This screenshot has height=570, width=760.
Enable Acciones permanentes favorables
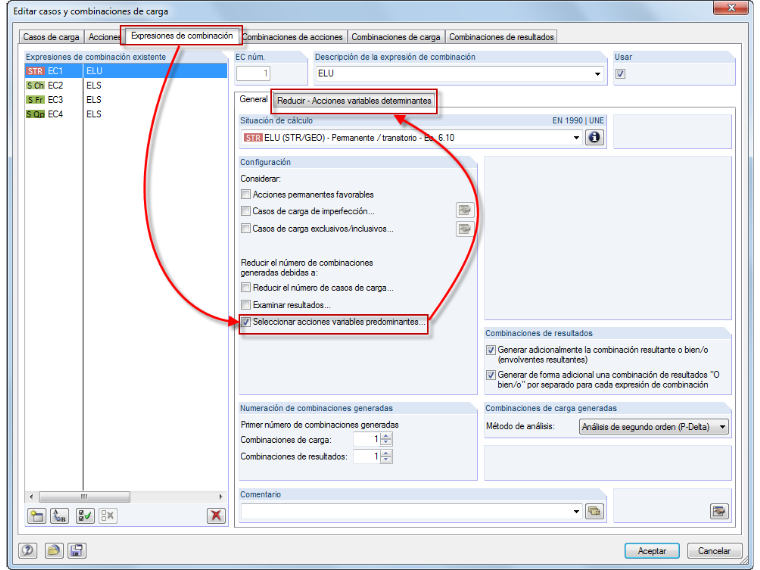[246, 194]
